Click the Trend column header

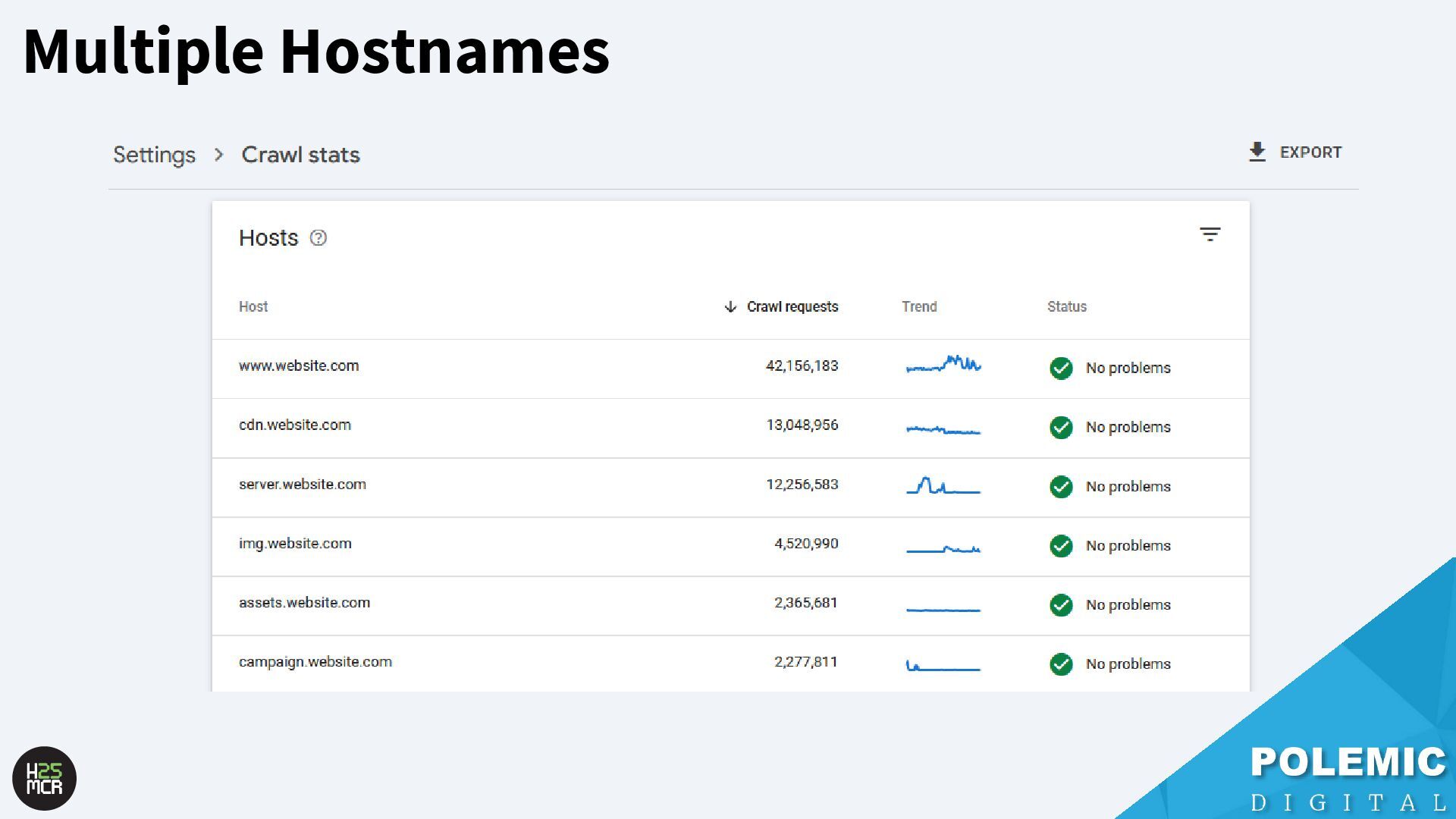click(919, 307)
